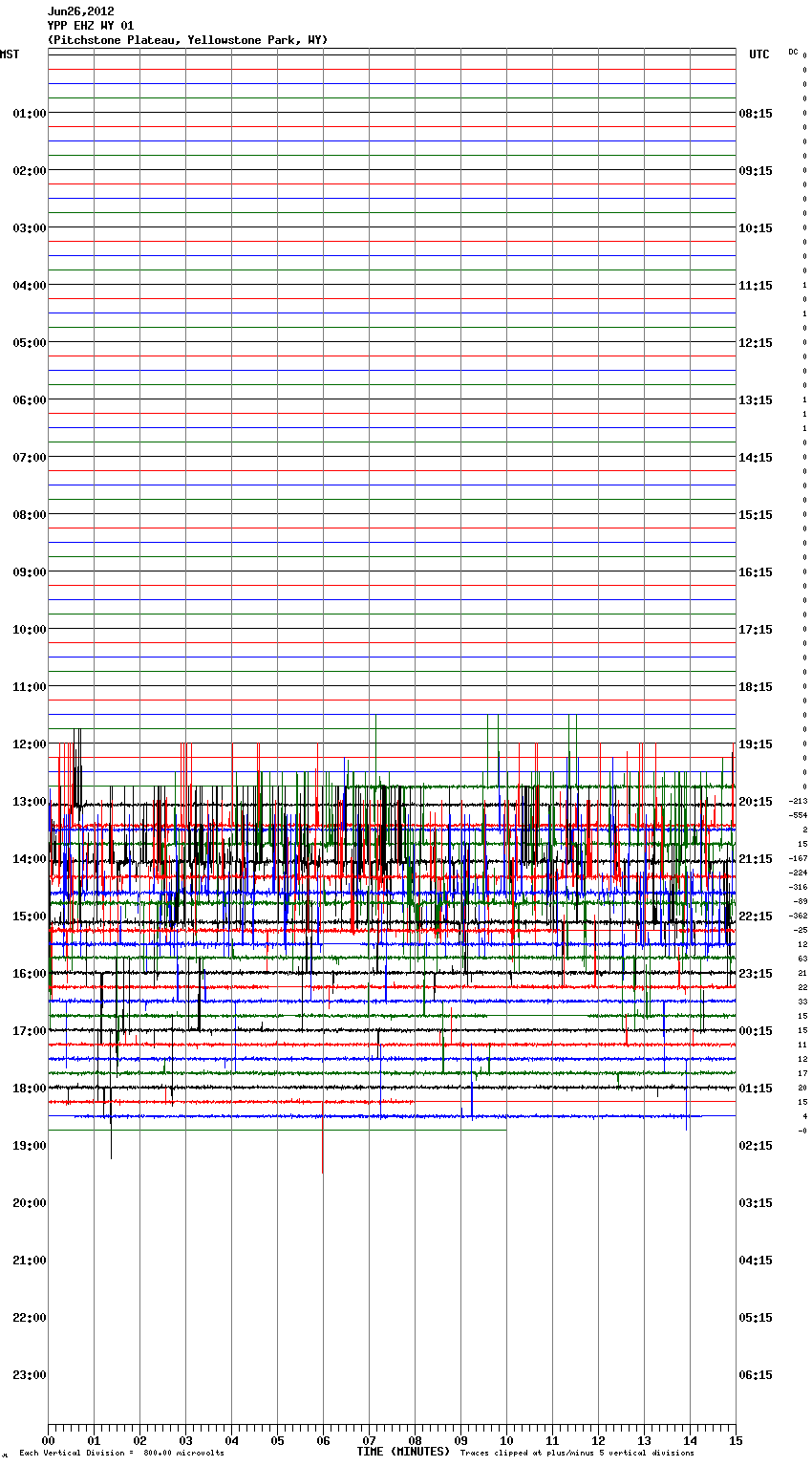Screen dimensions: 812x1466
Task: Click the bottom axis minute label '08'
Action: pos(415,1440)
